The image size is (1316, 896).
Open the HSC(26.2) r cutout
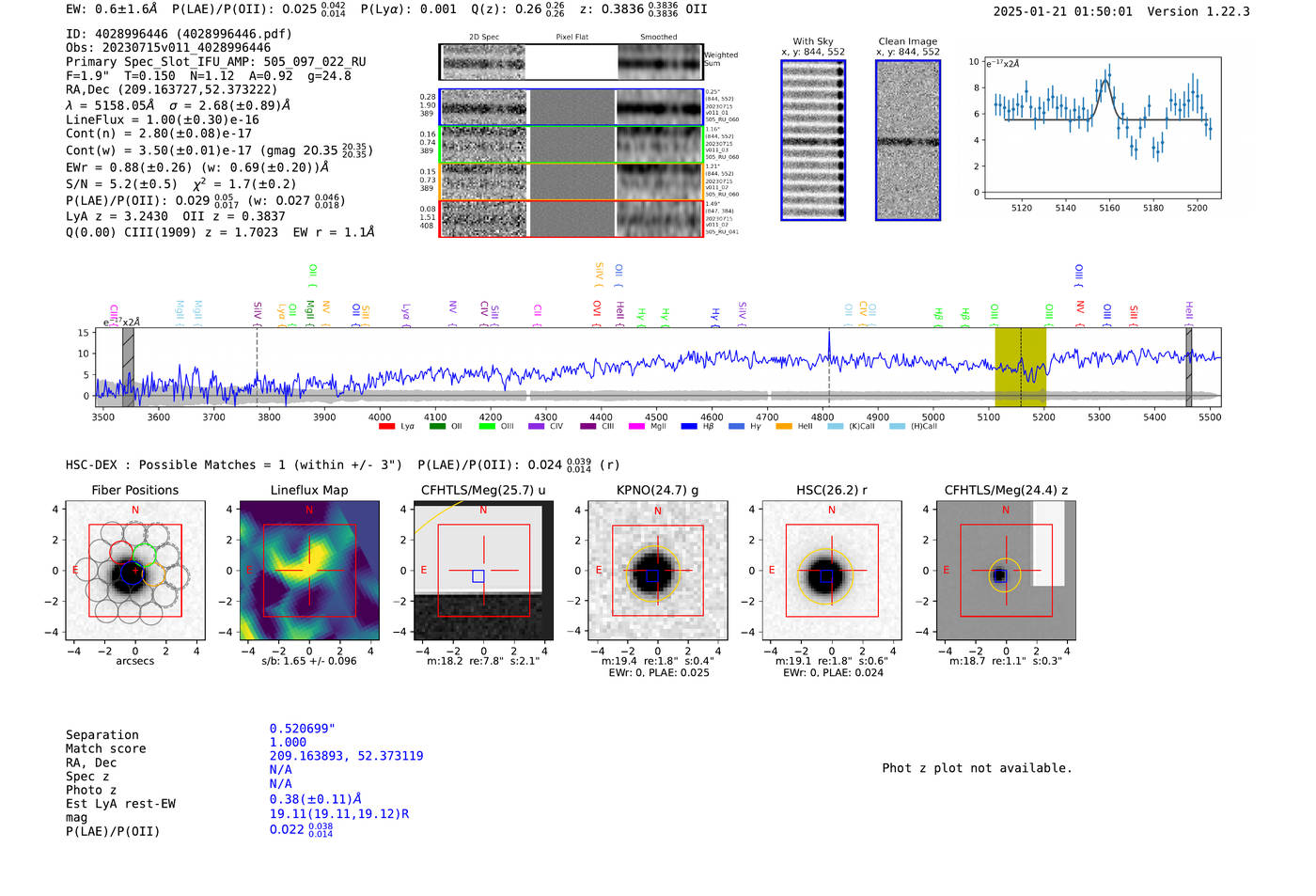click(x=832, y=571)
